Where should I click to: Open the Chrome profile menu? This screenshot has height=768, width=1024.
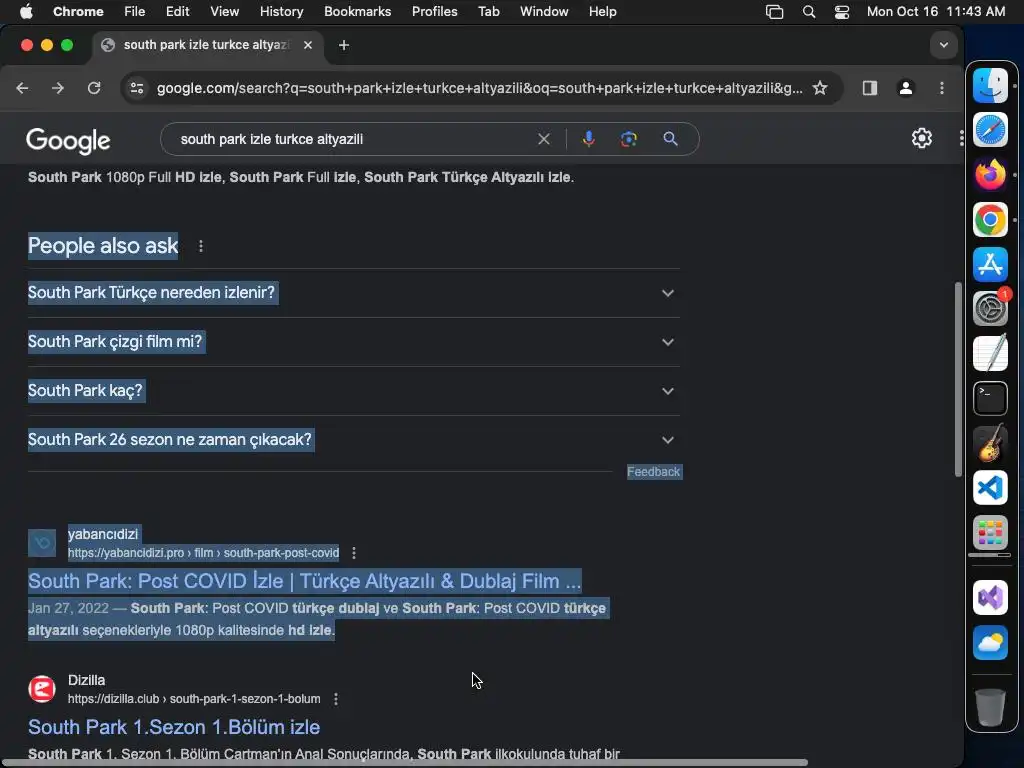(906, 88)
